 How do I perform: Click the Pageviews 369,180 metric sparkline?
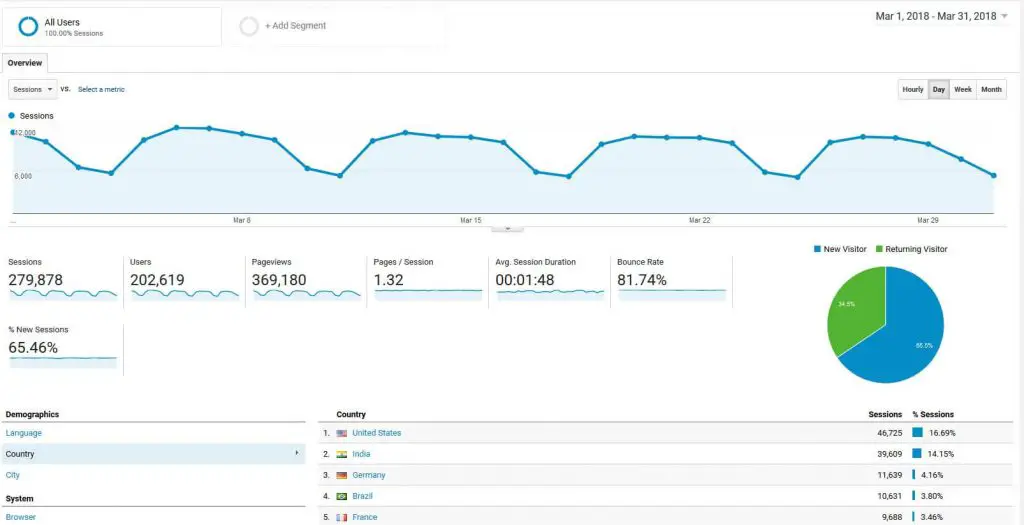point(307,294)
